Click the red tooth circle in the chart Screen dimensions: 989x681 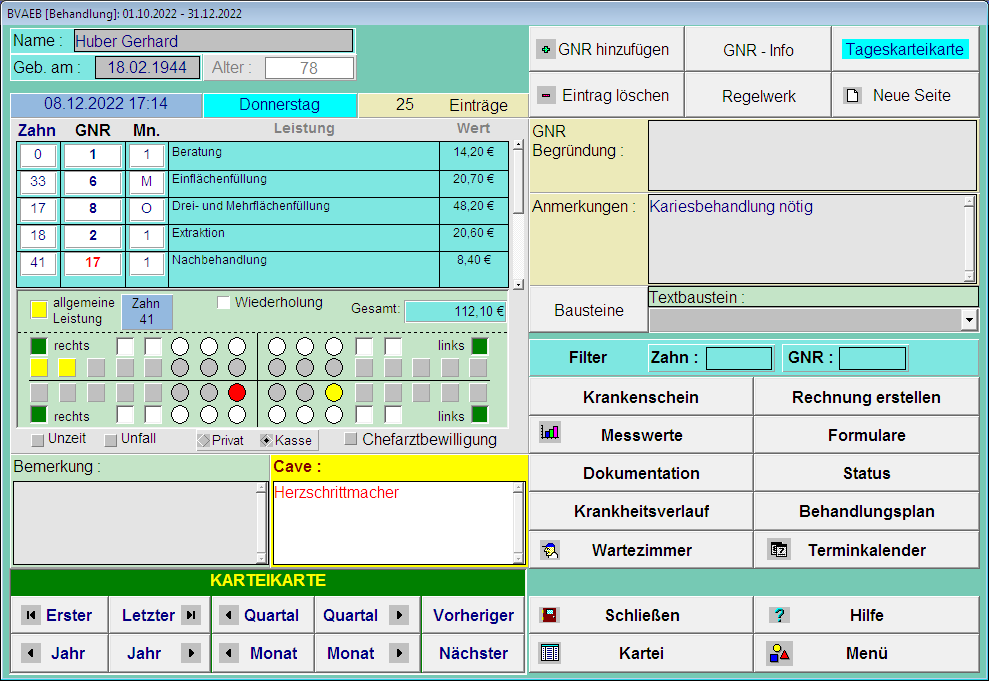(237, 392)
